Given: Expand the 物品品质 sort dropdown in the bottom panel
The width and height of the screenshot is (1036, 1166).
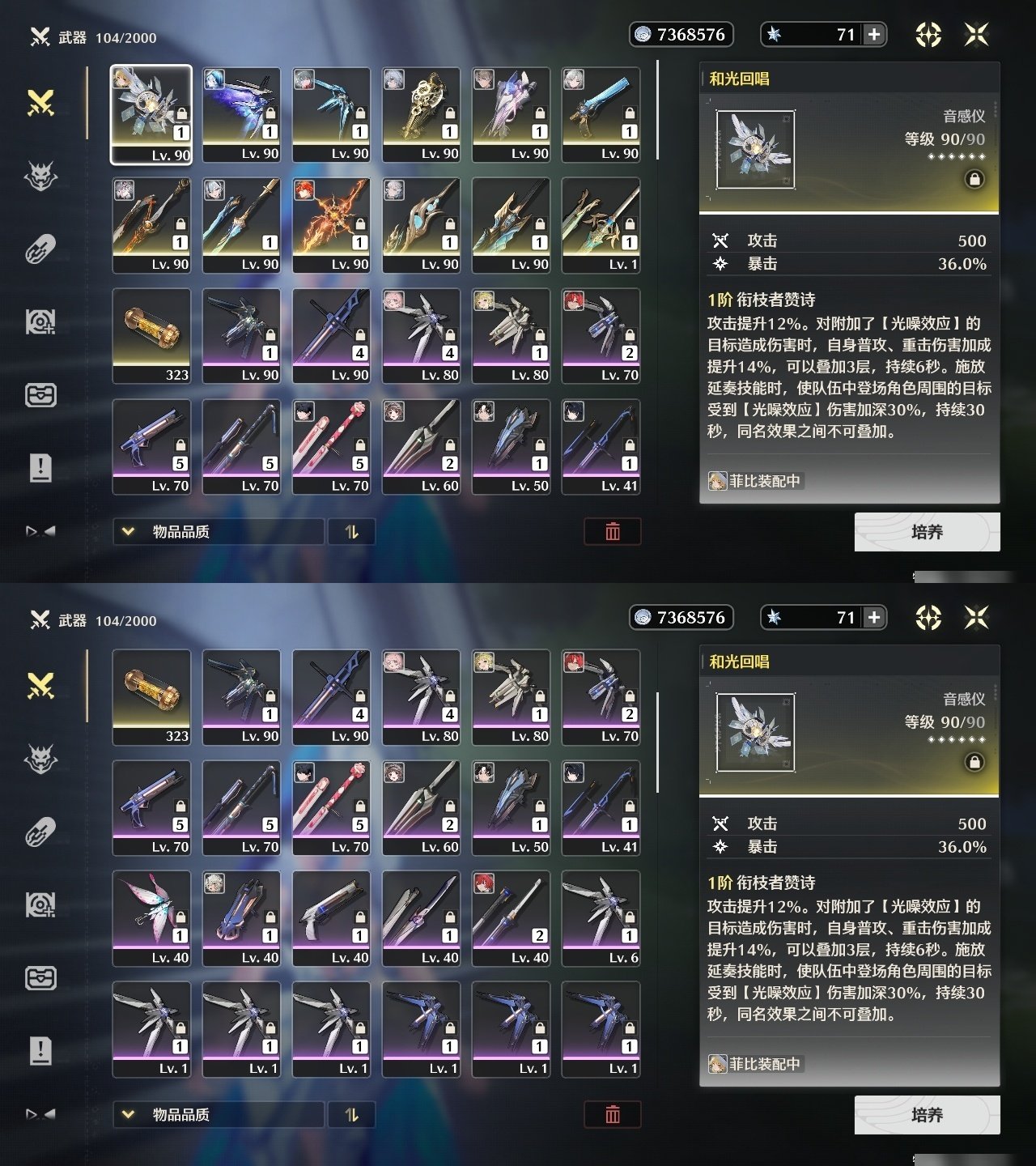Looking at the screenshot, I should coord(219,1114).
